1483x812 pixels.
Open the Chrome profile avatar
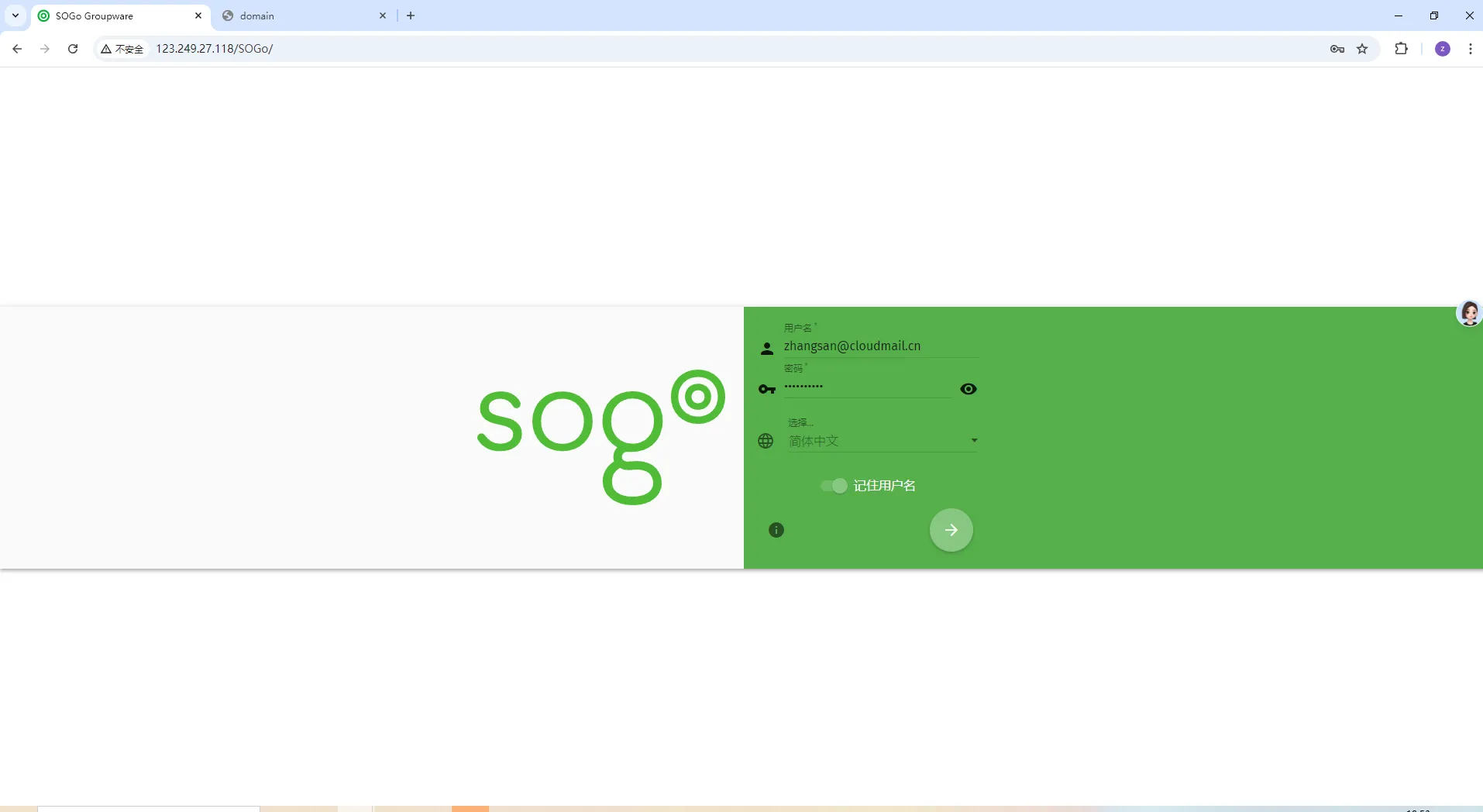(x=1443, y=49)
